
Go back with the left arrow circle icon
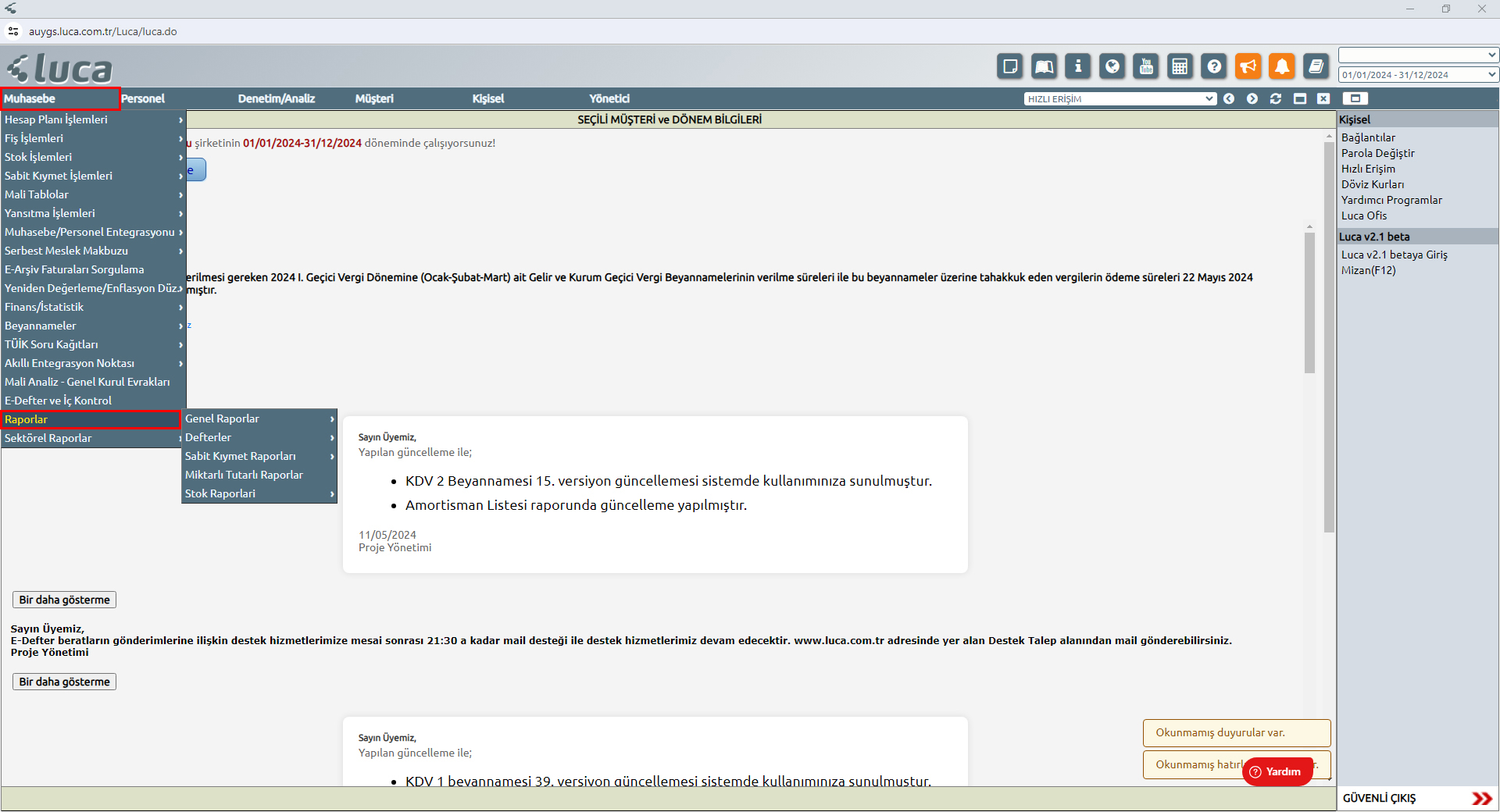click(1229, 98)
